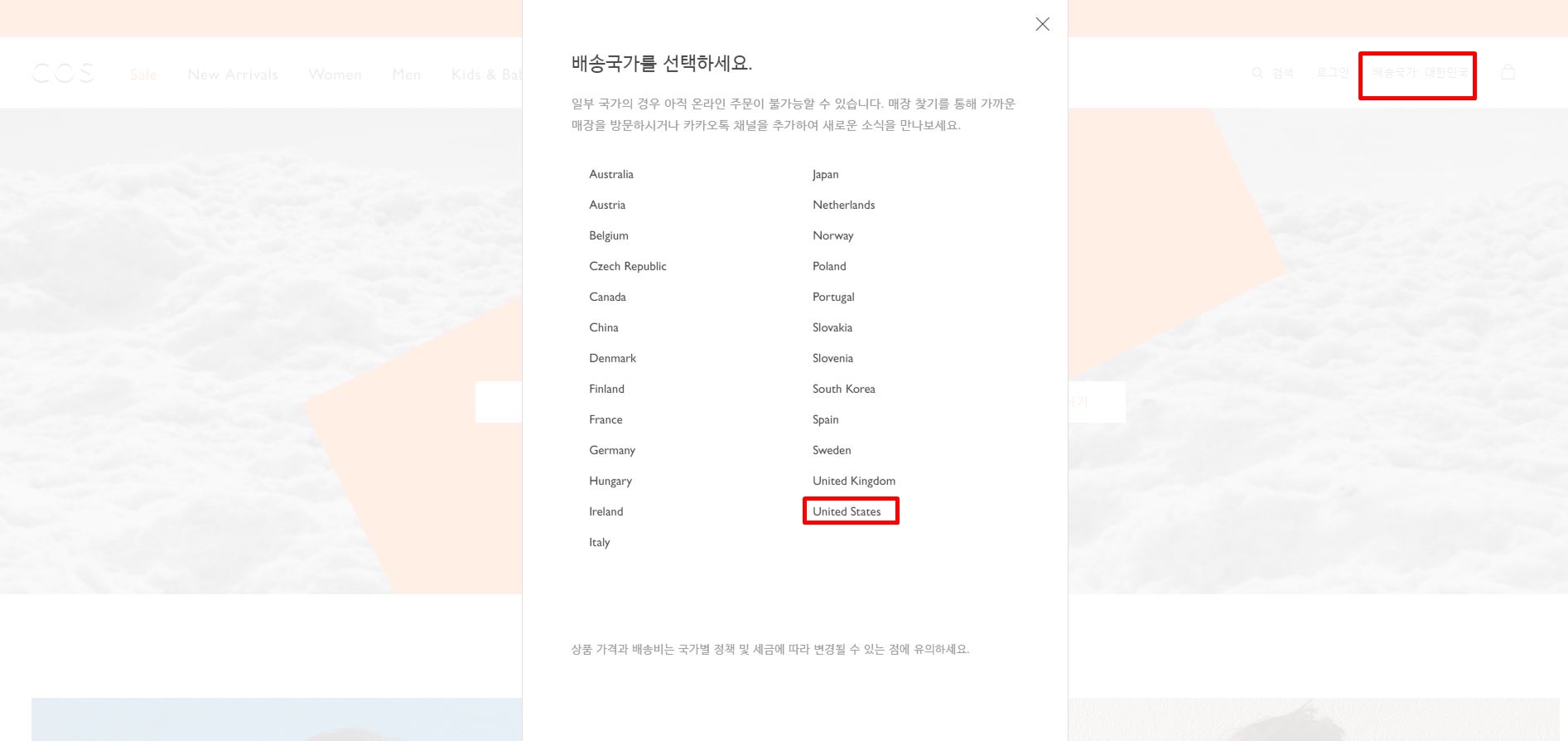Choose China from the country list

604,327
